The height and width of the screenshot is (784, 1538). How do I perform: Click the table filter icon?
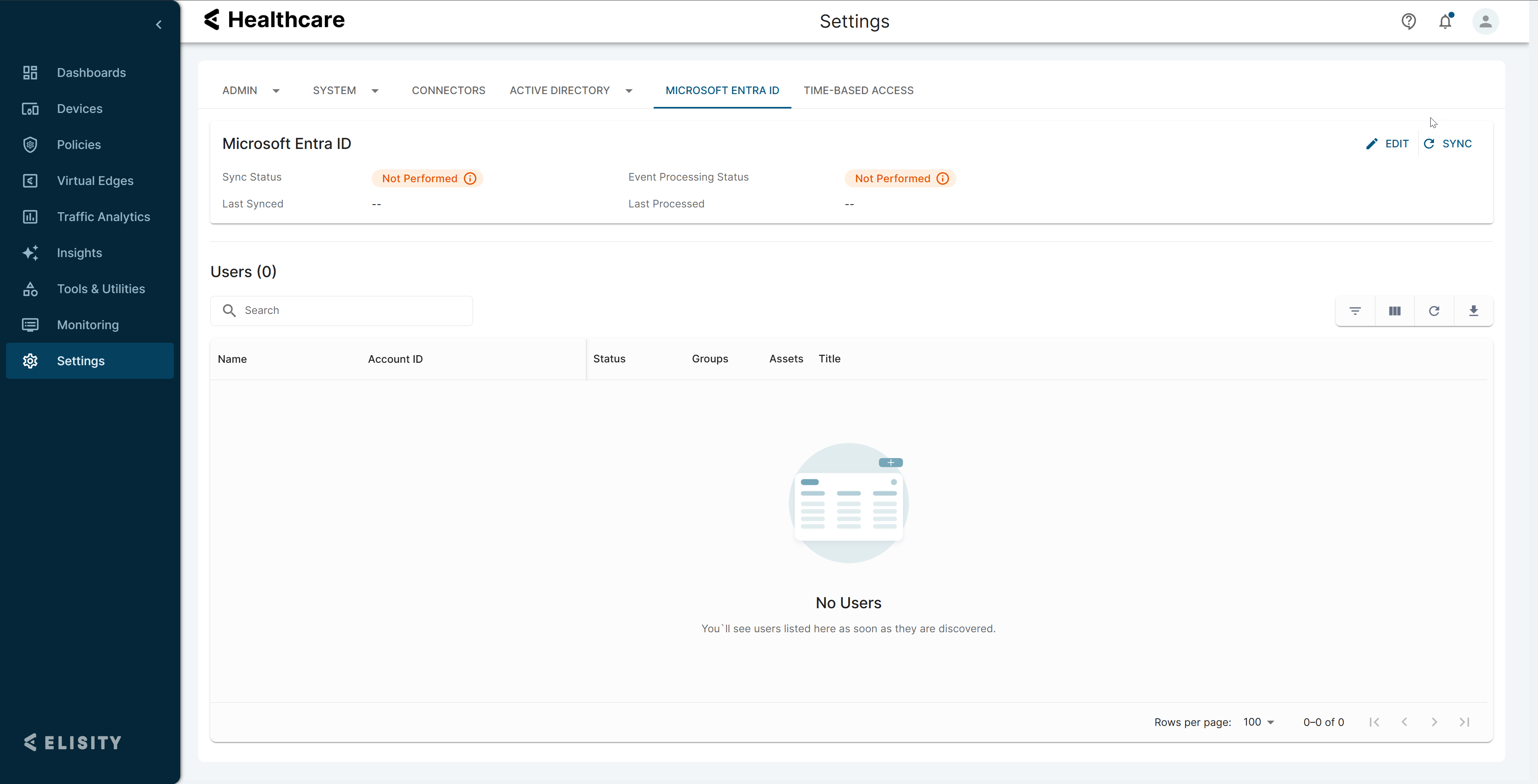coord(1355,310)
